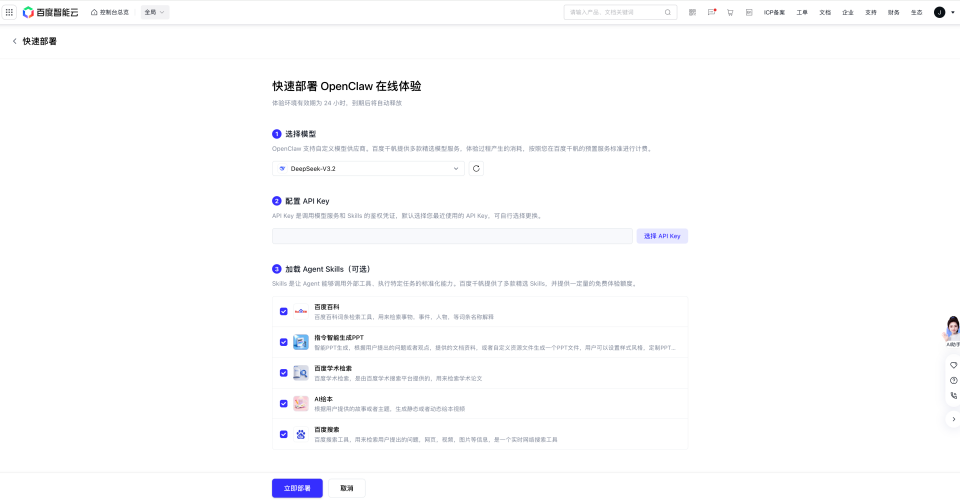
Task: Go back with the 快速部署 arrow
Action: click(x=15, y=41)
